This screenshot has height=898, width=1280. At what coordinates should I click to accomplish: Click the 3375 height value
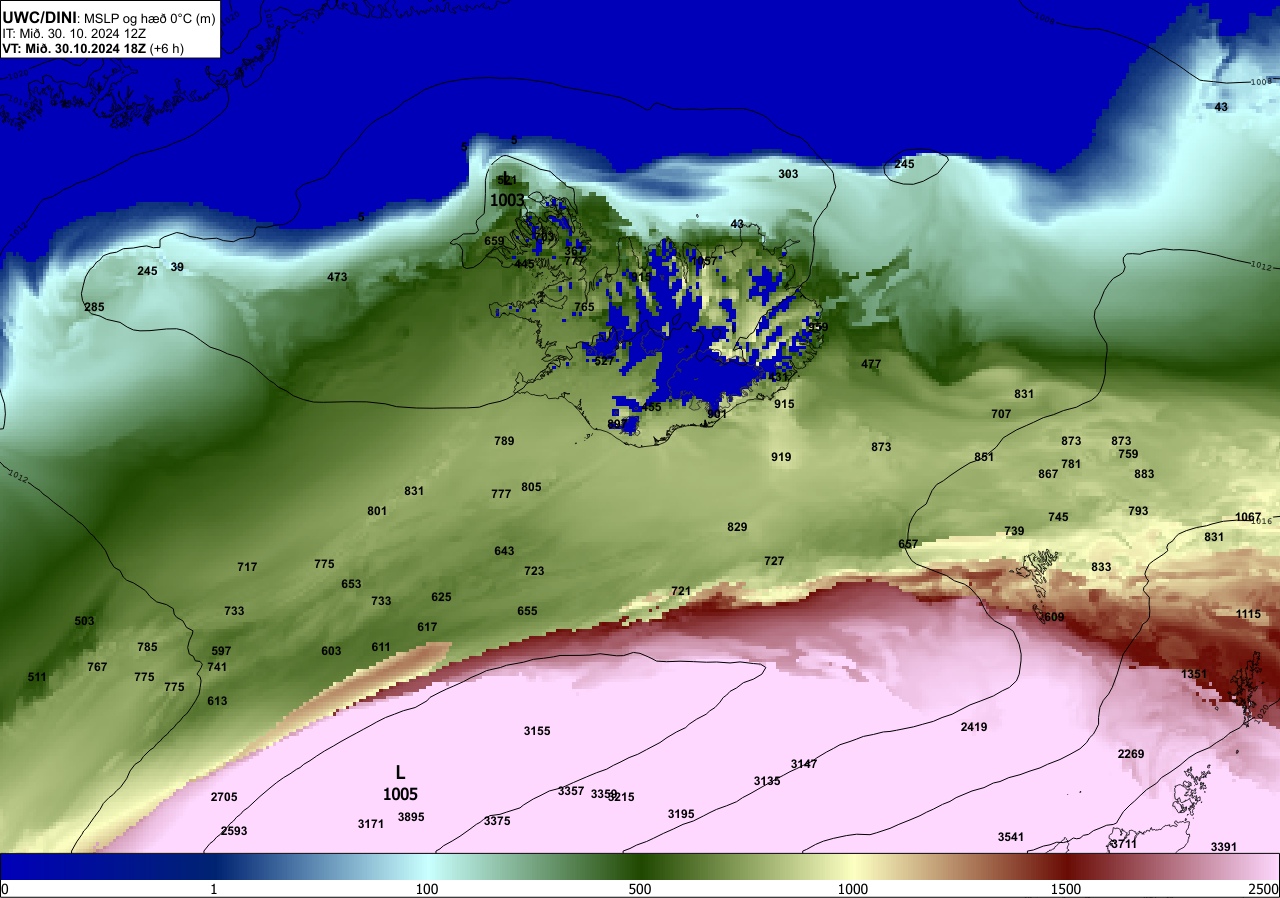[x=497, y=821]
